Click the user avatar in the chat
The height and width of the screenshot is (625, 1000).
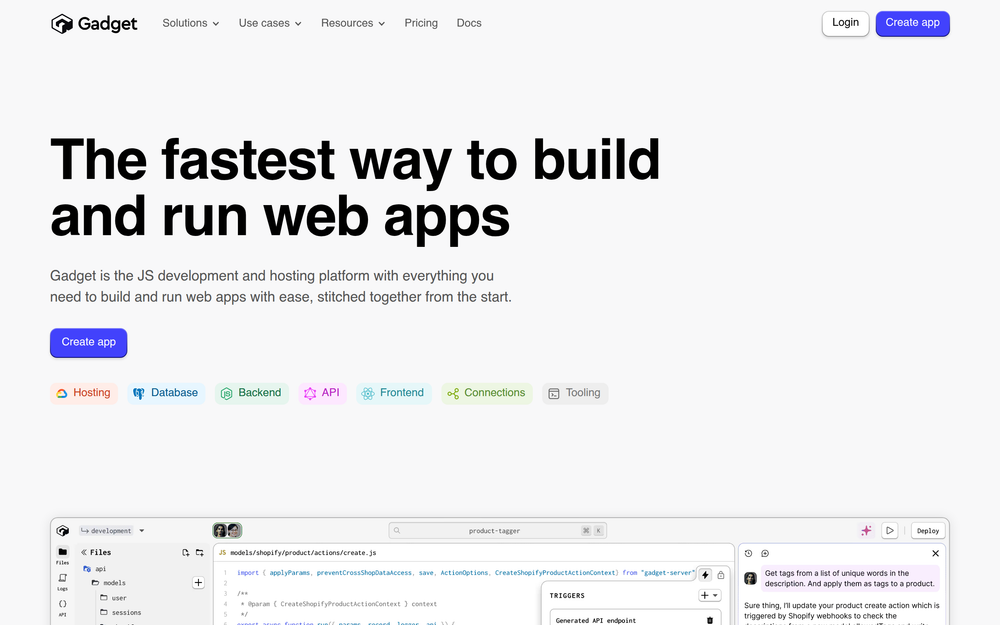[x=751, y=578]
